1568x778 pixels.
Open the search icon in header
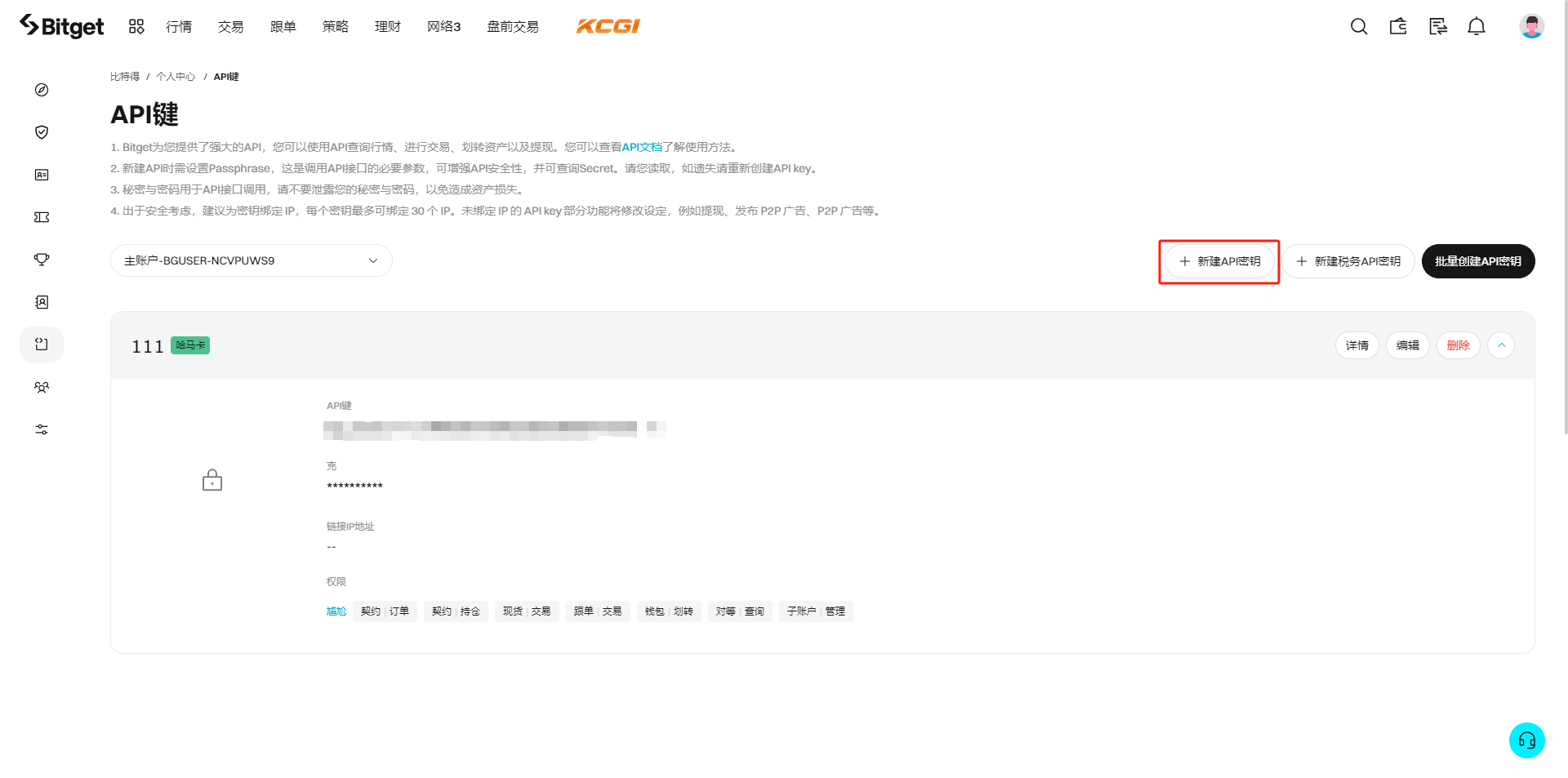tap(1359, 26)
